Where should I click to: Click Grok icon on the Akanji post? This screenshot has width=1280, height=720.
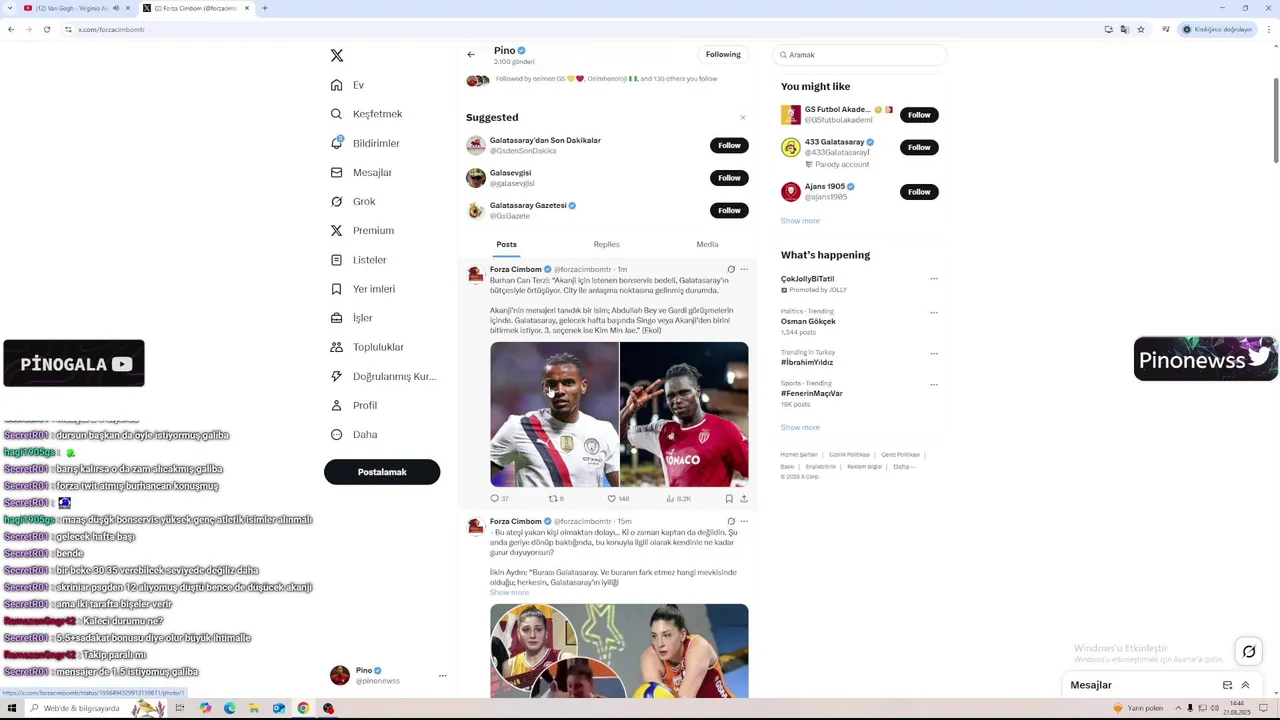(731, 269)
